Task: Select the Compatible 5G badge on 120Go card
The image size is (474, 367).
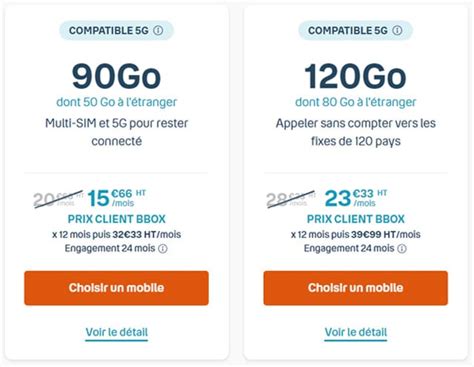Action: (x=355, y=31)
